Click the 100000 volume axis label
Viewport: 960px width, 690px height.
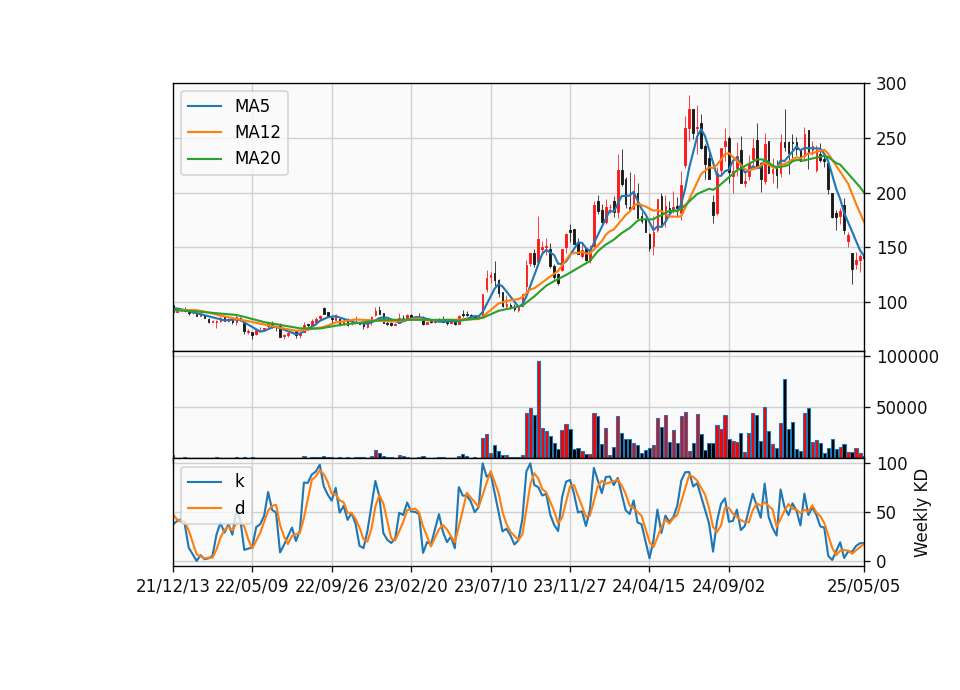coord(907,357)
